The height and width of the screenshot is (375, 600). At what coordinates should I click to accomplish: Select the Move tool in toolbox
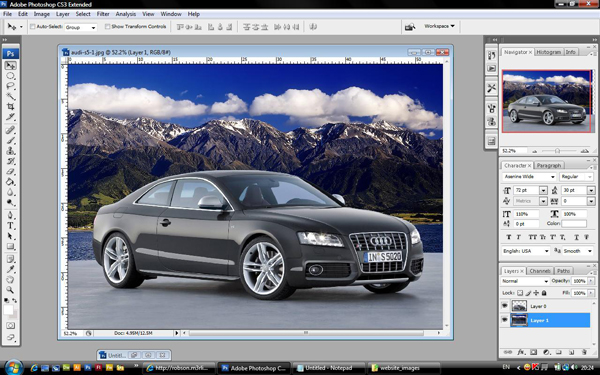tap(10, 66)
